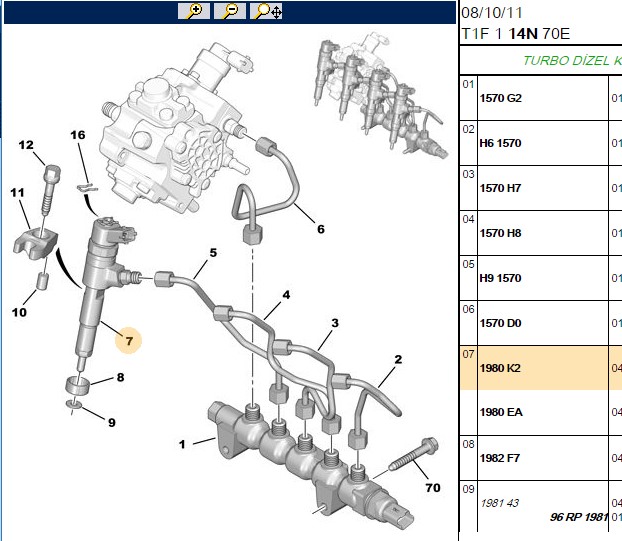Click the zoom in magnifier icon
The width and height of the screenshot is (622, 541).
point(194,11)
